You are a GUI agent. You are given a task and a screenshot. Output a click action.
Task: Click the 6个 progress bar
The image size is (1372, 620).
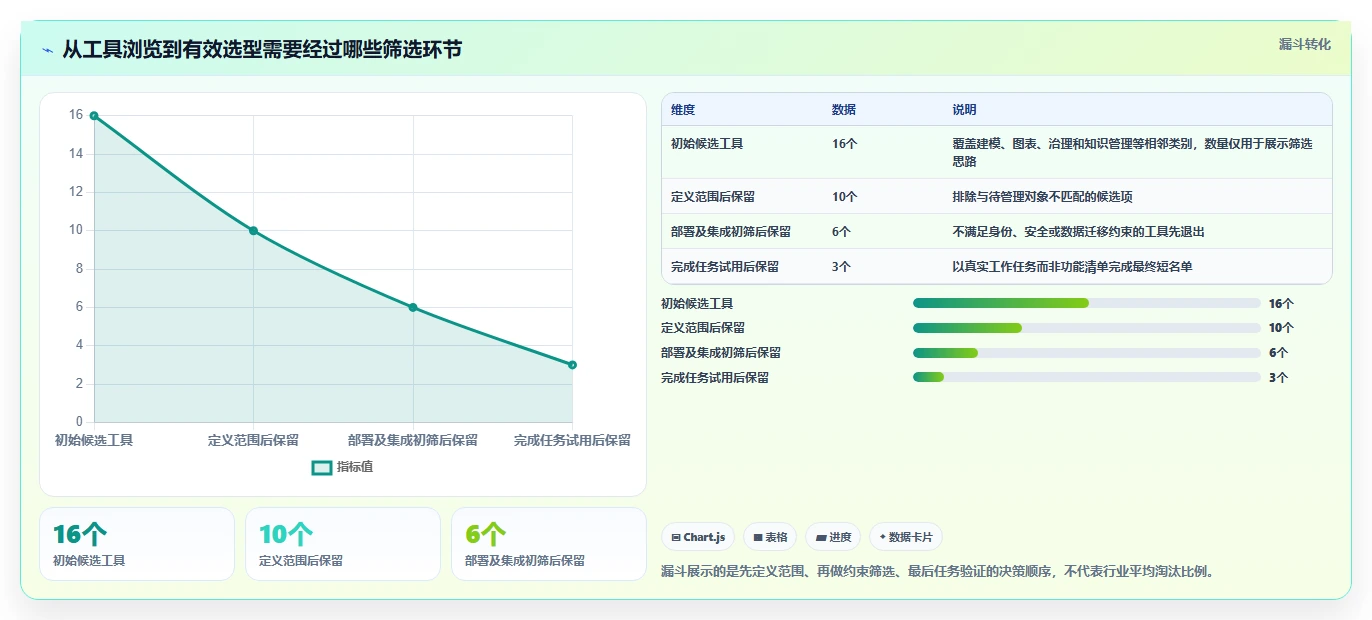tap(1087, 353)
